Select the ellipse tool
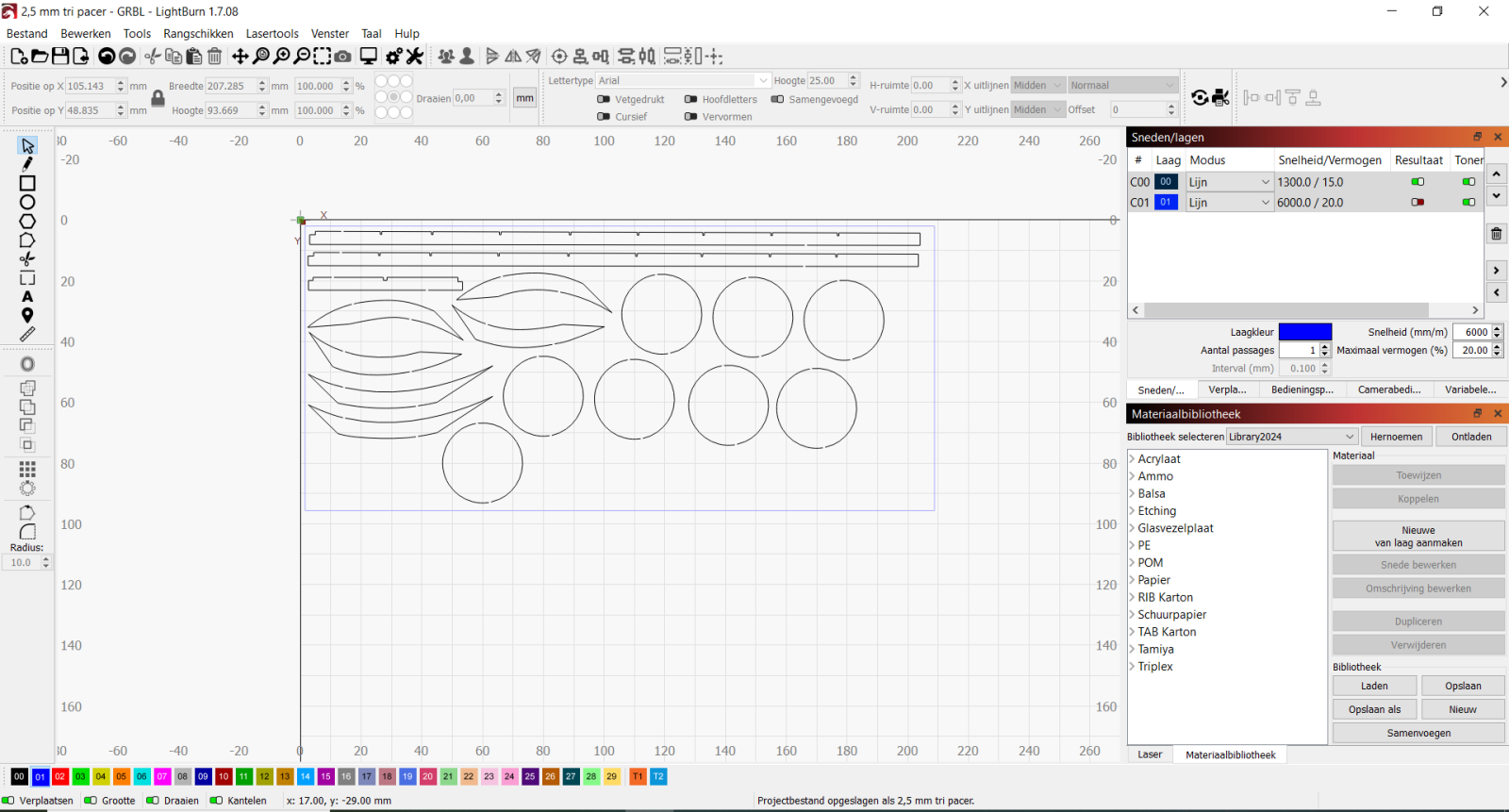Screen dimensions: 1509x812 [x=27, y=202]
